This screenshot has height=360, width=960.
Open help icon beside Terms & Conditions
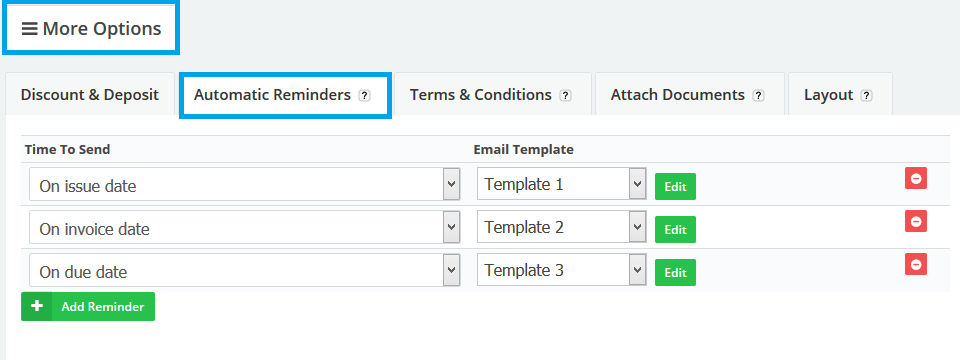pyautogui.click(x=566, y=96)
